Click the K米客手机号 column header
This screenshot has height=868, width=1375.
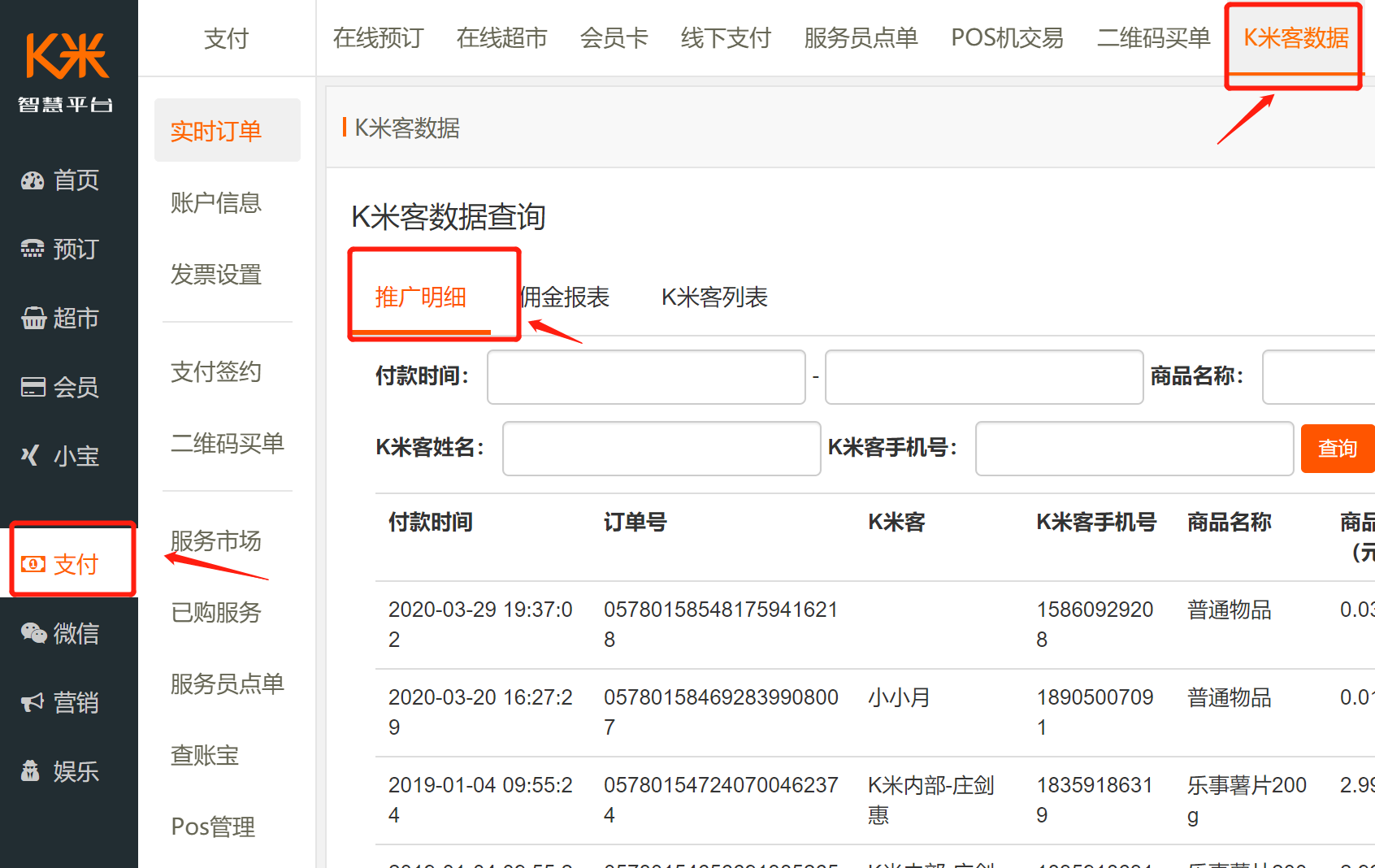1096,522
